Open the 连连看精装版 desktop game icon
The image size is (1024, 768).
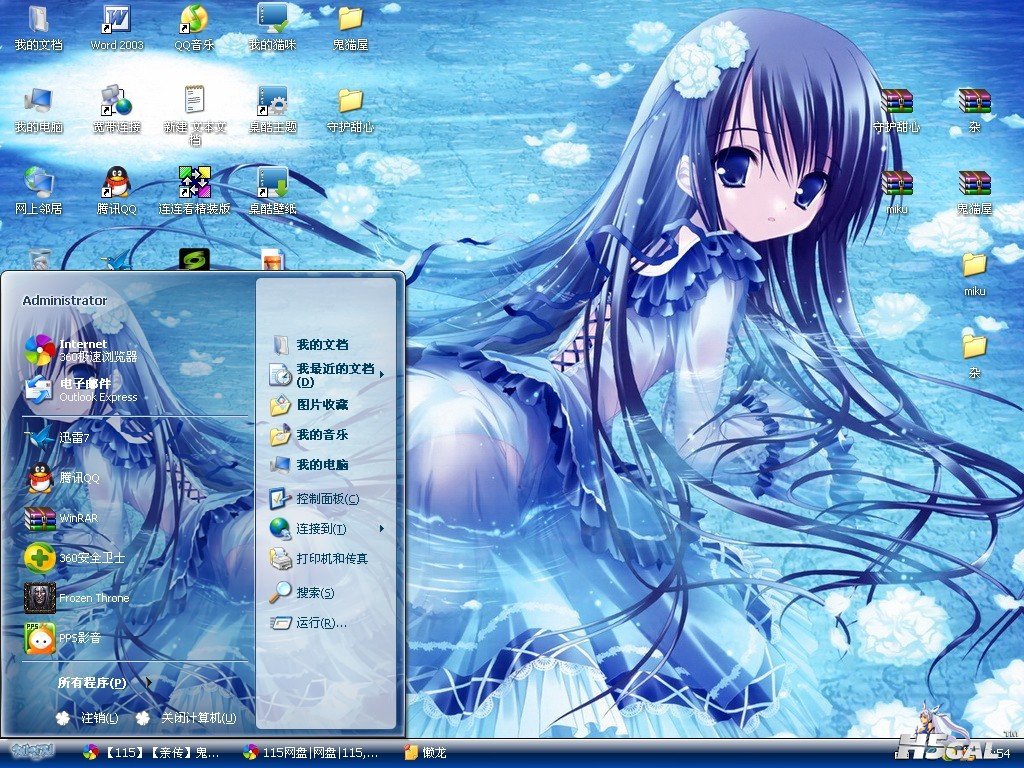194,190
